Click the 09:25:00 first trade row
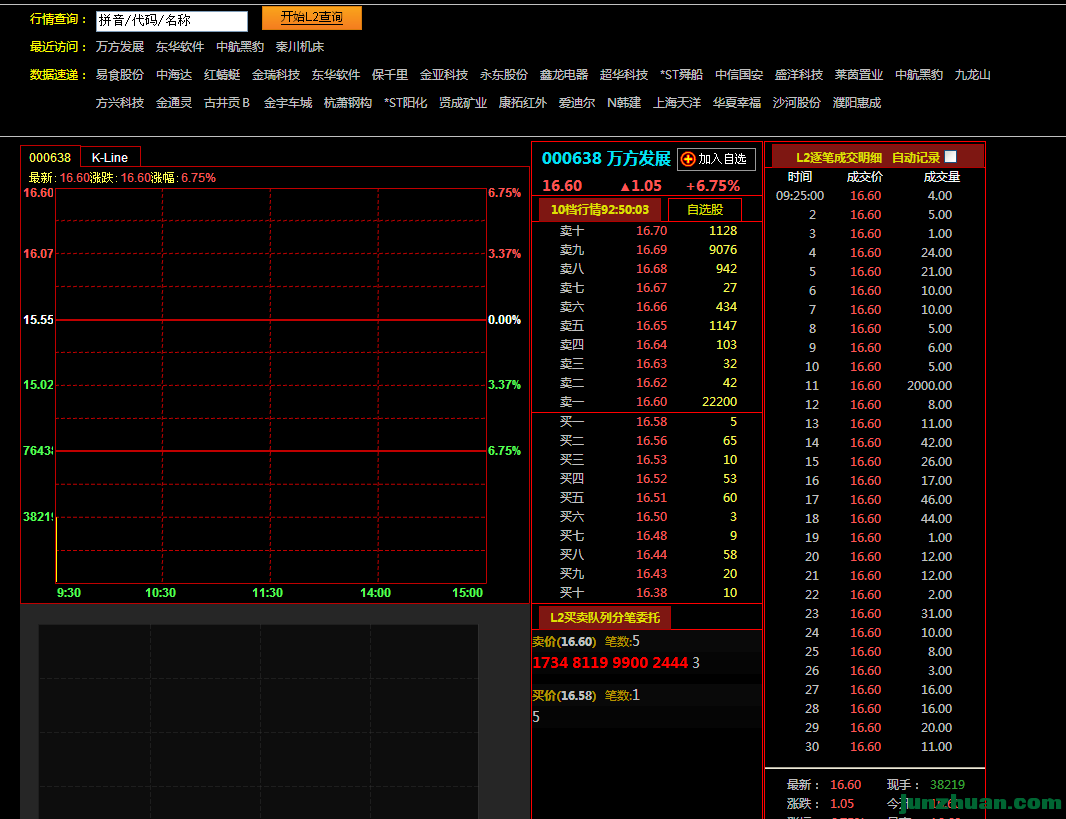 click(874, 196)
